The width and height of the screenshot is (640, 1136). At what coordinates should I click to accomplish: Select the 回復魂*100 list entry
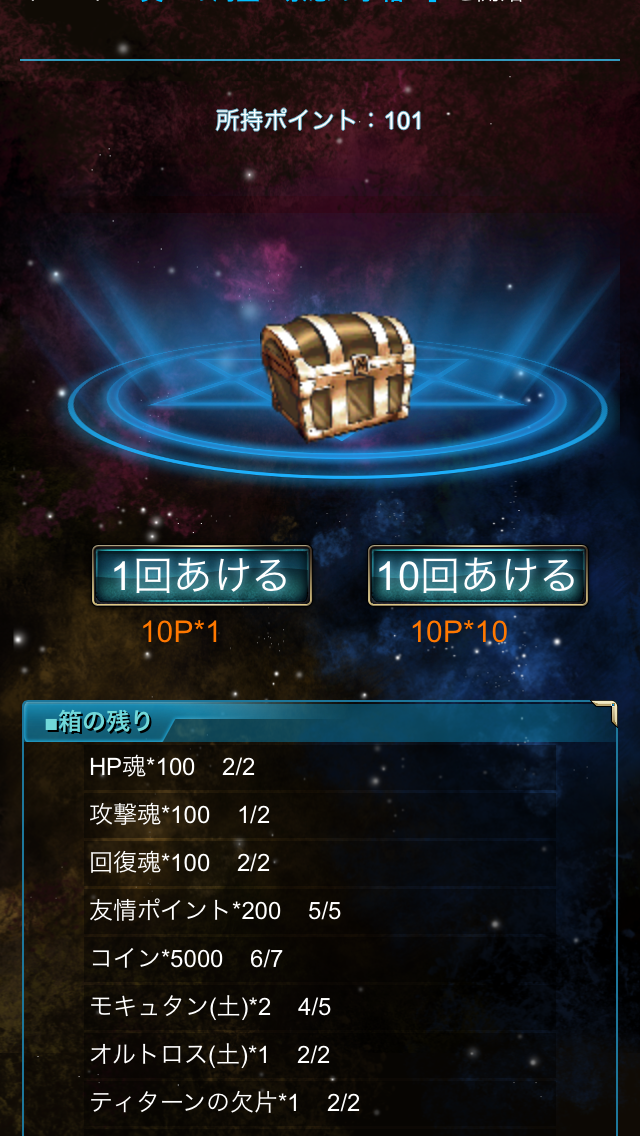click(320, 863)
